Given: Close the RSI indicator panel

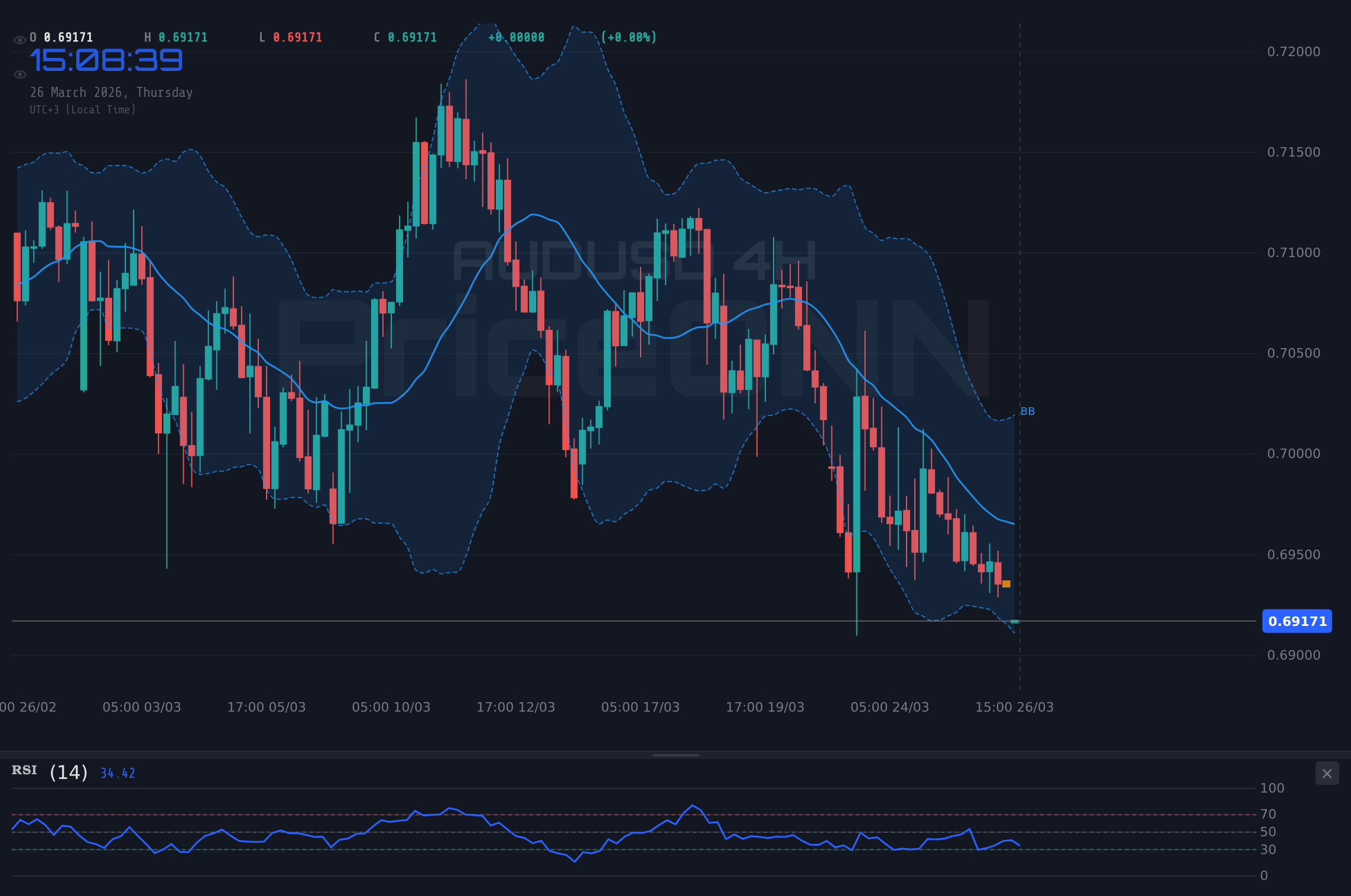Looking at the screenshot, I should 1327,774.
